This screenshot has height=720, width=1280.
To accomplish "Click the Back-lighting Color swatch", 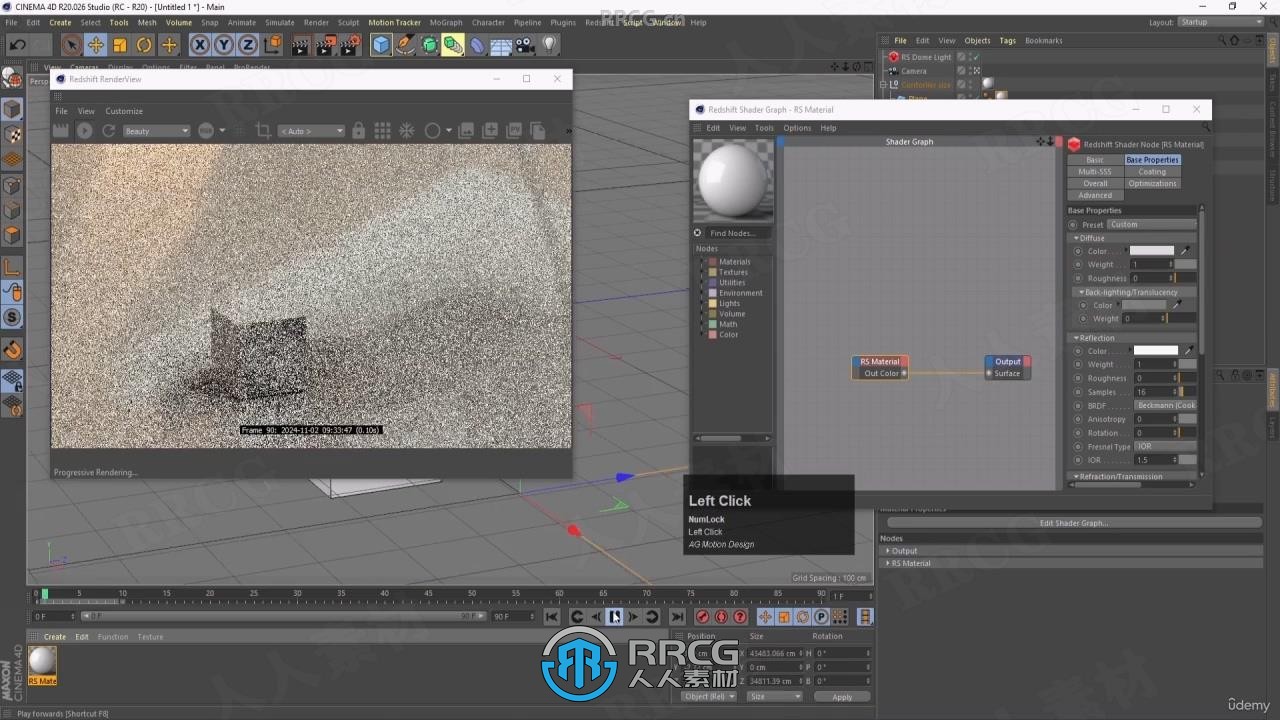I will pyautogui.click(x=1143, y=305).
